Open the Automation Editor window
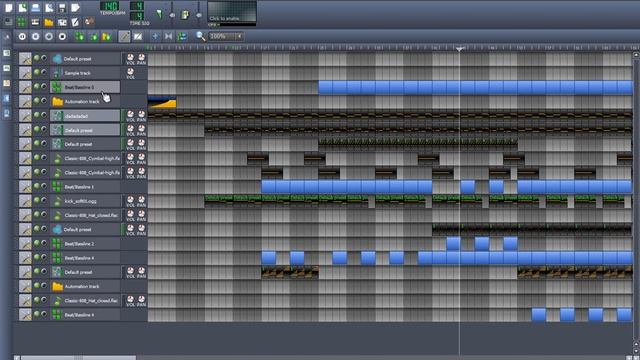640x360 pixels. (49, 22)
